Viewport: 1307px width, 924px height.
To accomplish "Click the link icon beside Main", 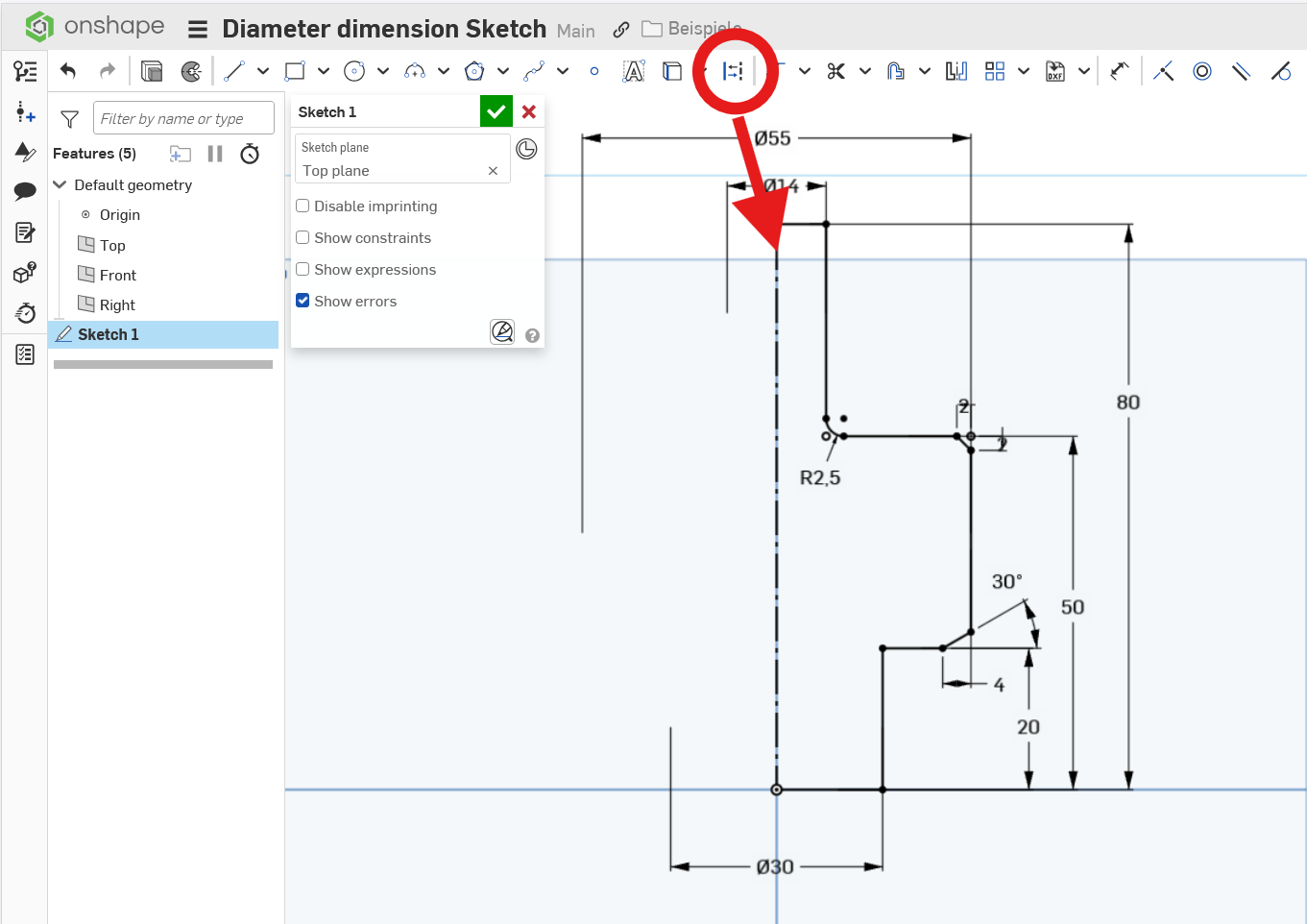I will pos(621,30).
